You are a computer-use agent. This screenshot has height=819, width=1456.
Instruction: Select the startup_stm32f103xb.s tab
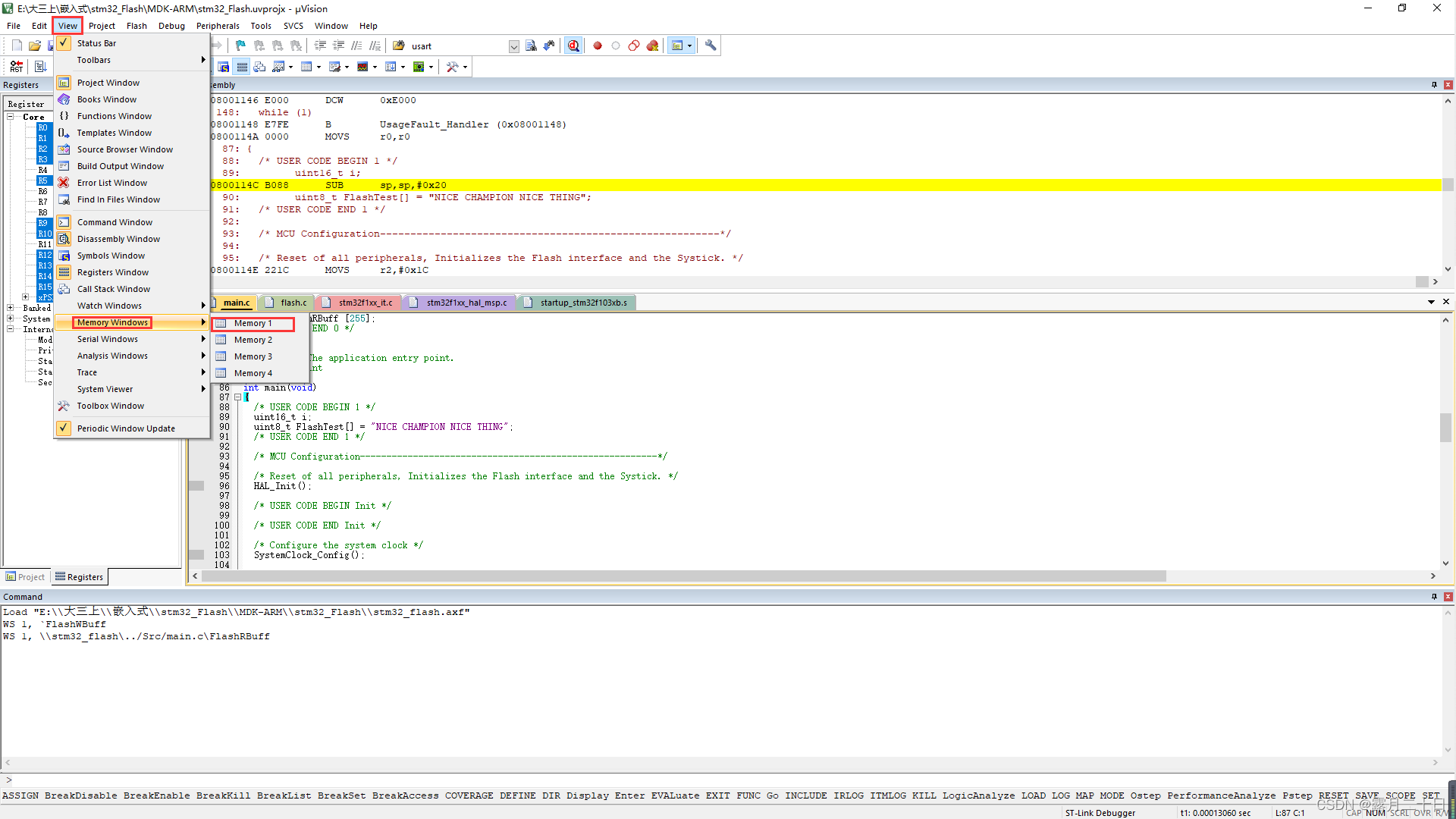coord(584,302)
